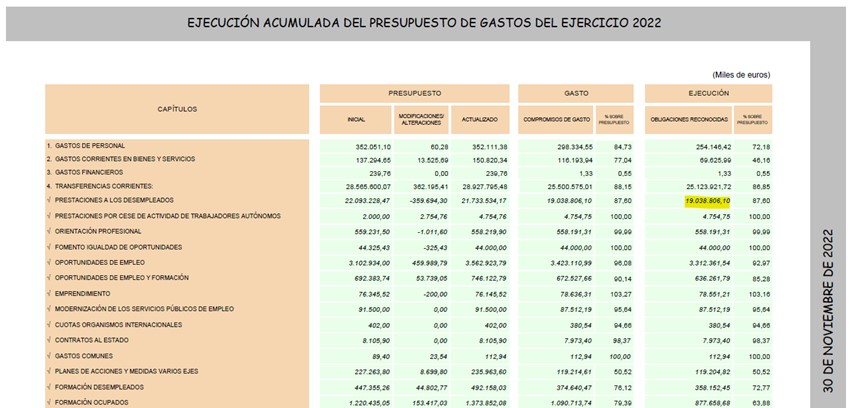This screenshot has width=850, height=408.
Task: Click the page title Ejecución Acumulada del Presupuesto
Action: 425,22
